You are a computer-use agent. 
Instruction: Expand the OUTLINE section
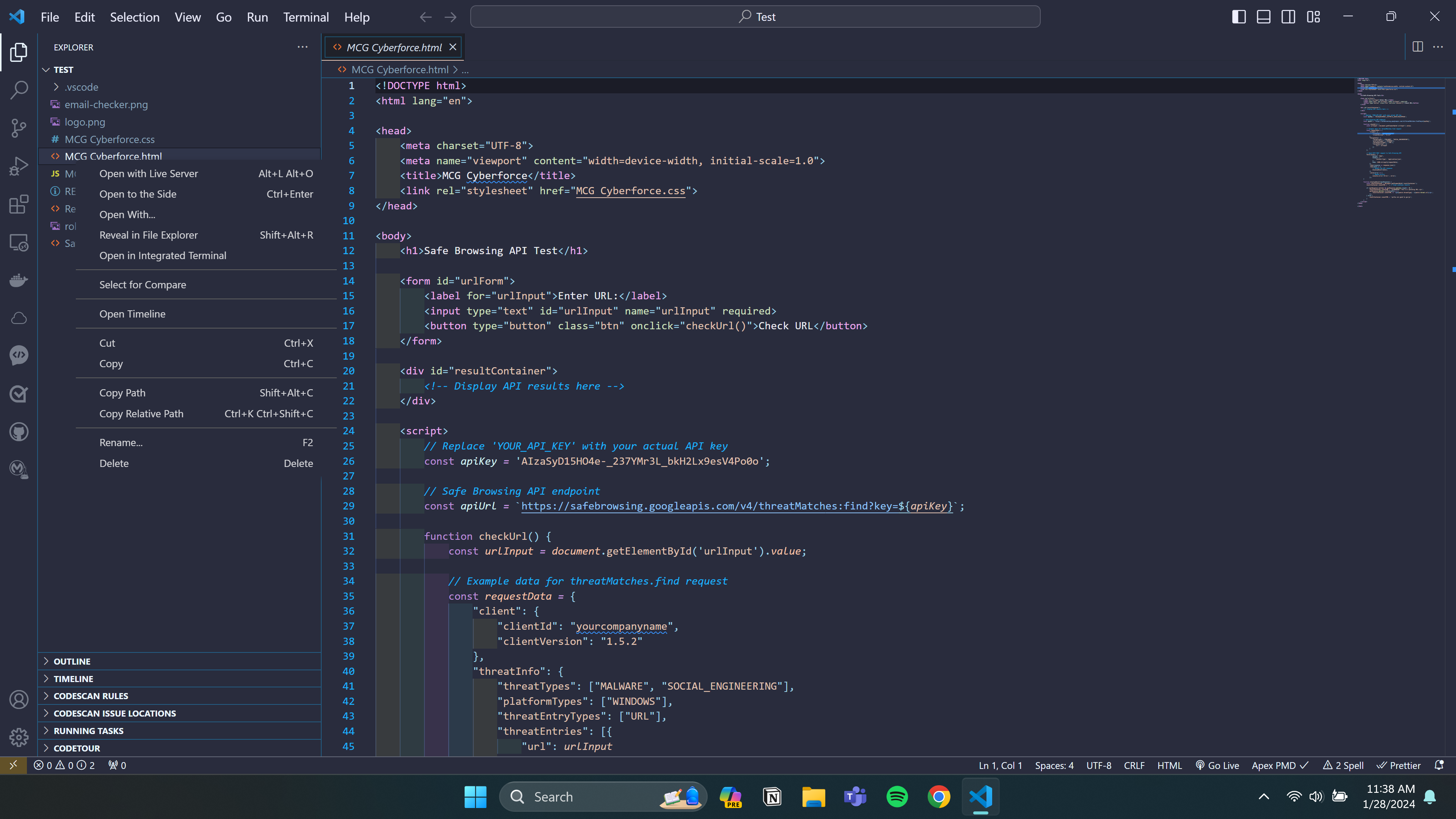tap(72, 661)
